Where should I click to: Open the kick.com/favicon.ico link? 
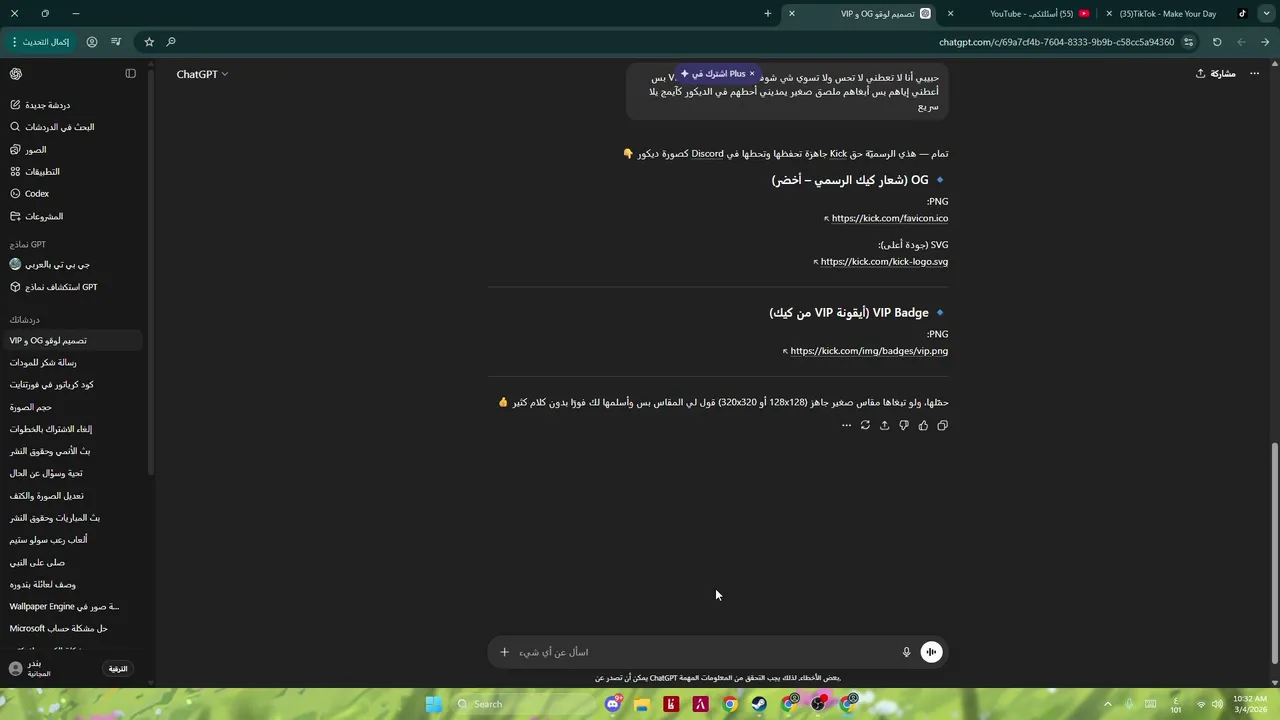tap(889, 218)
